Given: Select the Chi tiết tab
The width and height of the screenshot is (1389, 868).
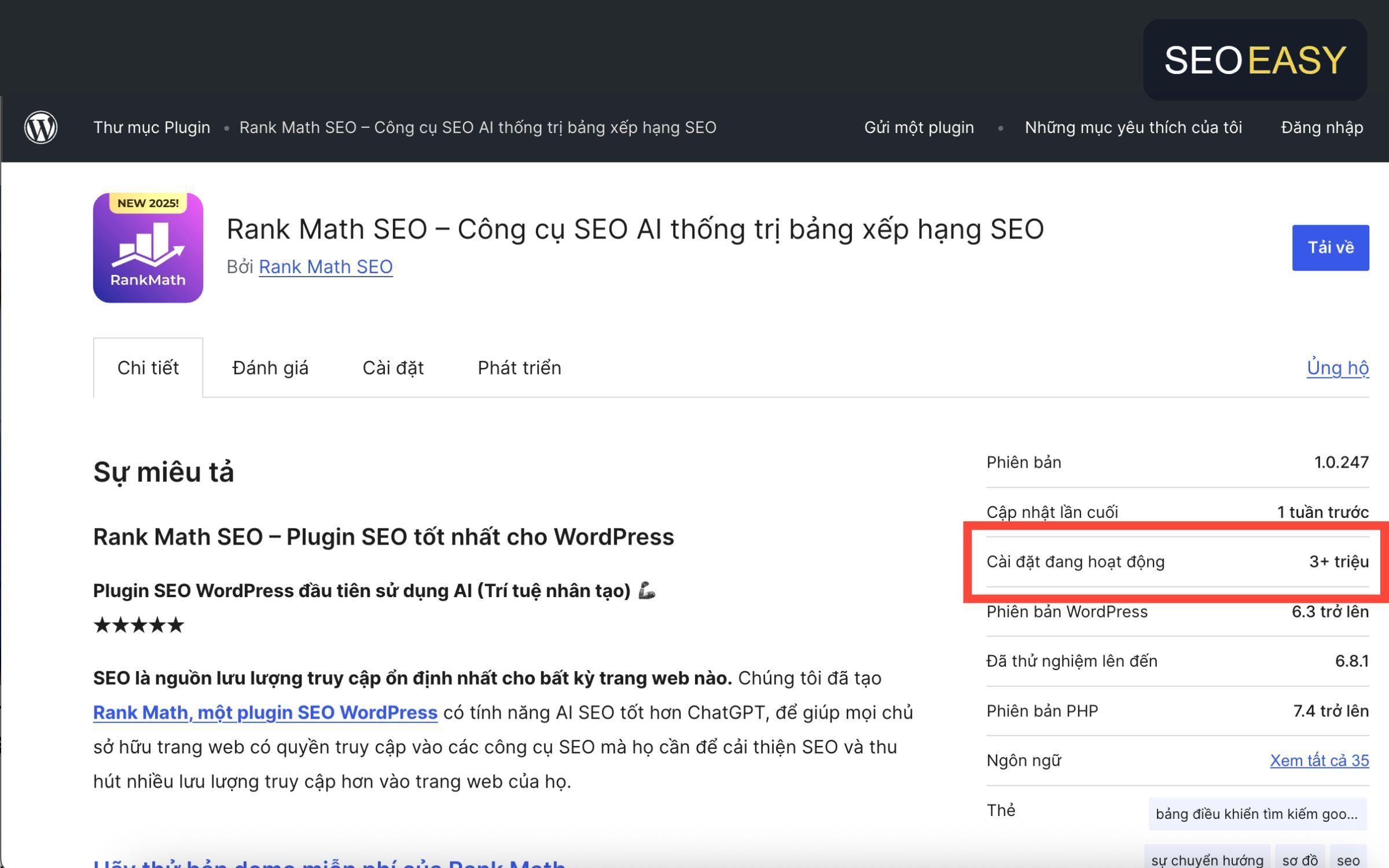Looking at the screenshot, I should pyautogui.click(x=148, y=368).
